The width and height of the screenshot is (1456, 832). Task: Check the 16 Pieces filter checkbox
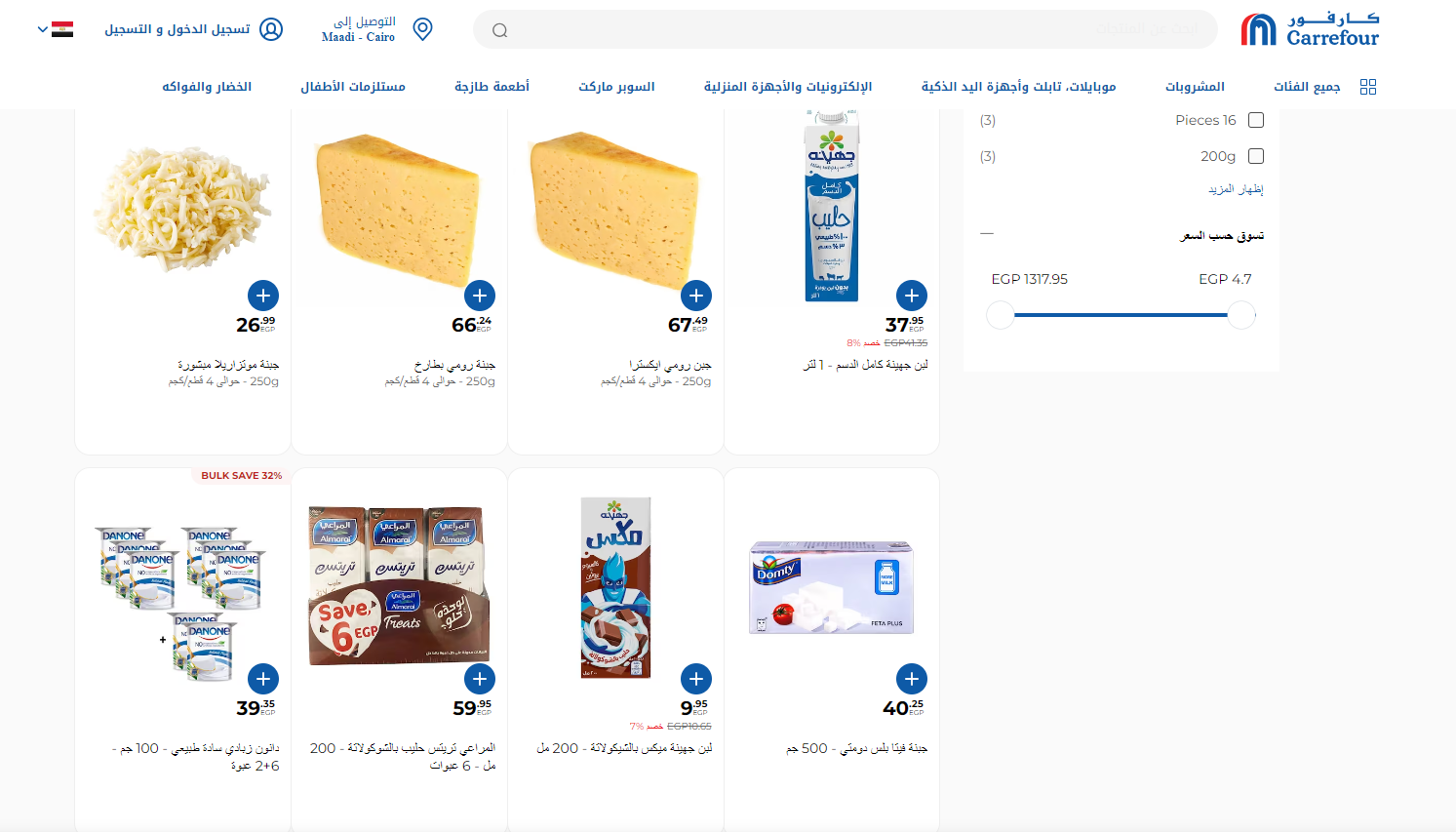(1256, 120)
